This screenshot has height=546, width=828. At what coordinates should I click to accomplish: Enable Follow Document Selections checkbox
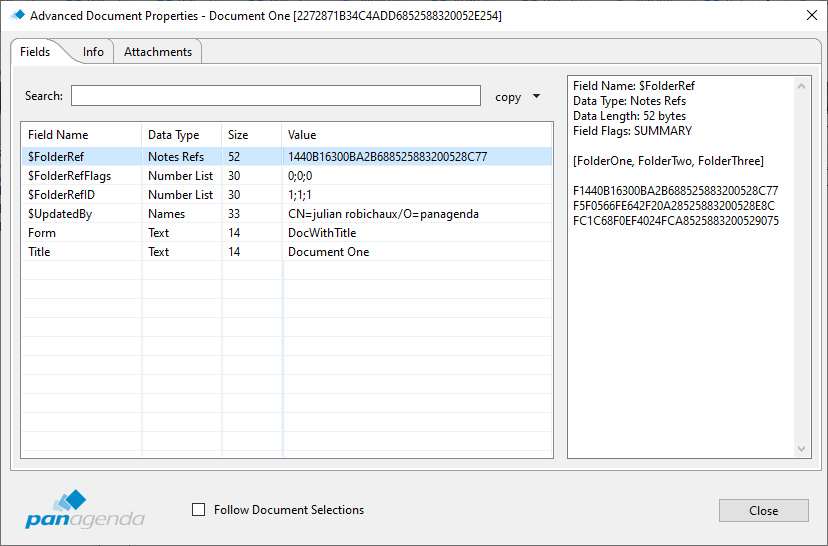tap(198, 510)
